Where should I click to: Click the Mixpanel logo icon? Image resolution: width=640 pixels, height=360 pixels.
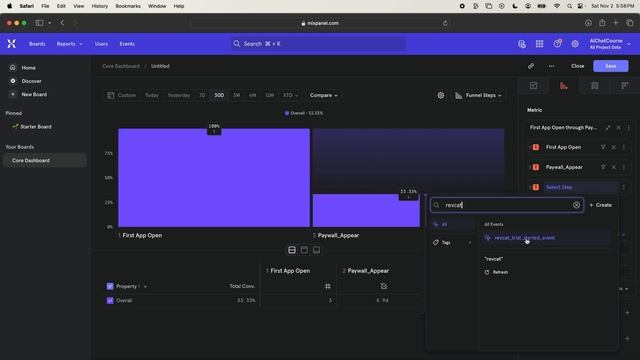(11, 44)
